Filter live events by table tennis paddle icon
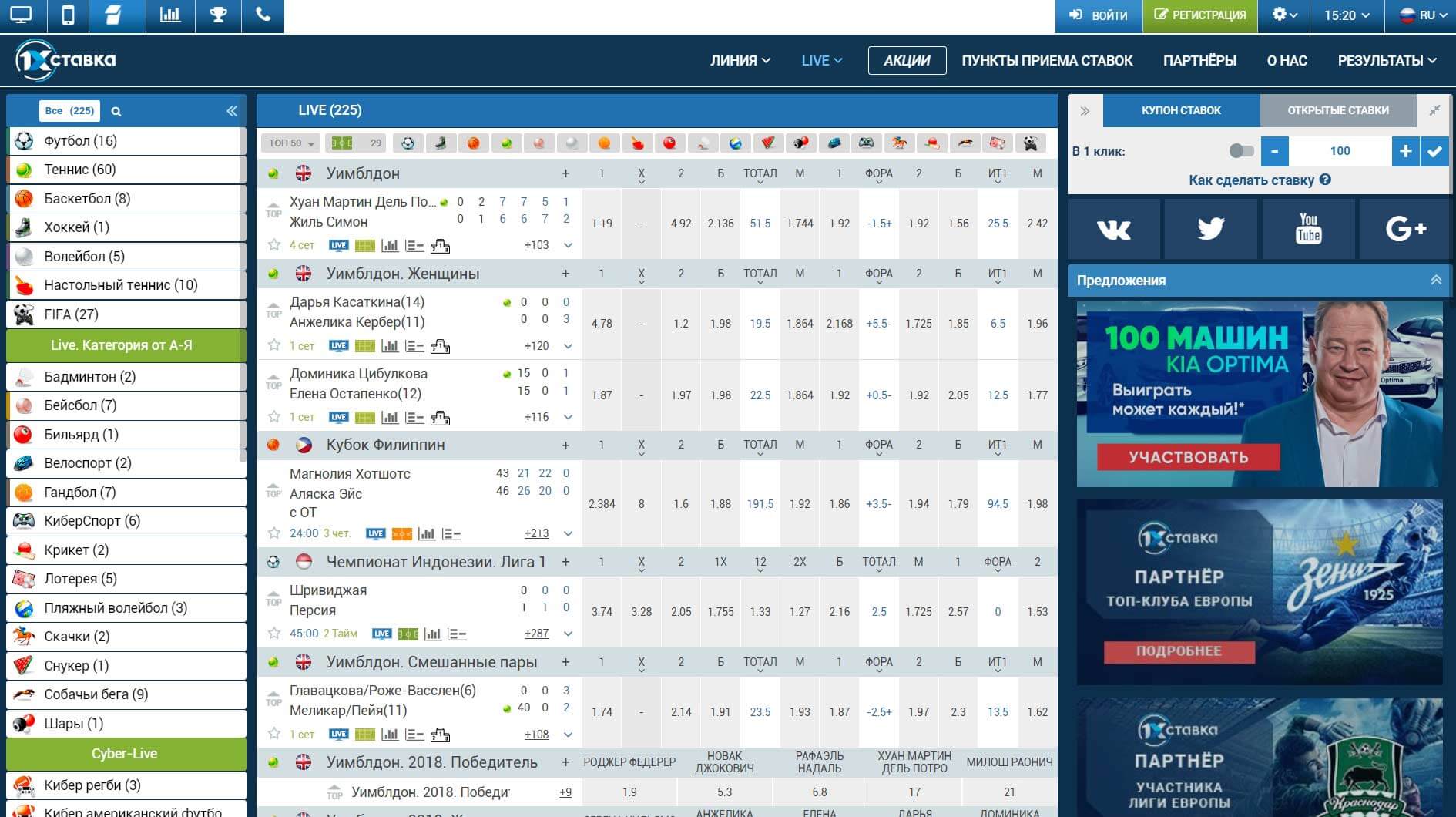 (x=637, y=143)
